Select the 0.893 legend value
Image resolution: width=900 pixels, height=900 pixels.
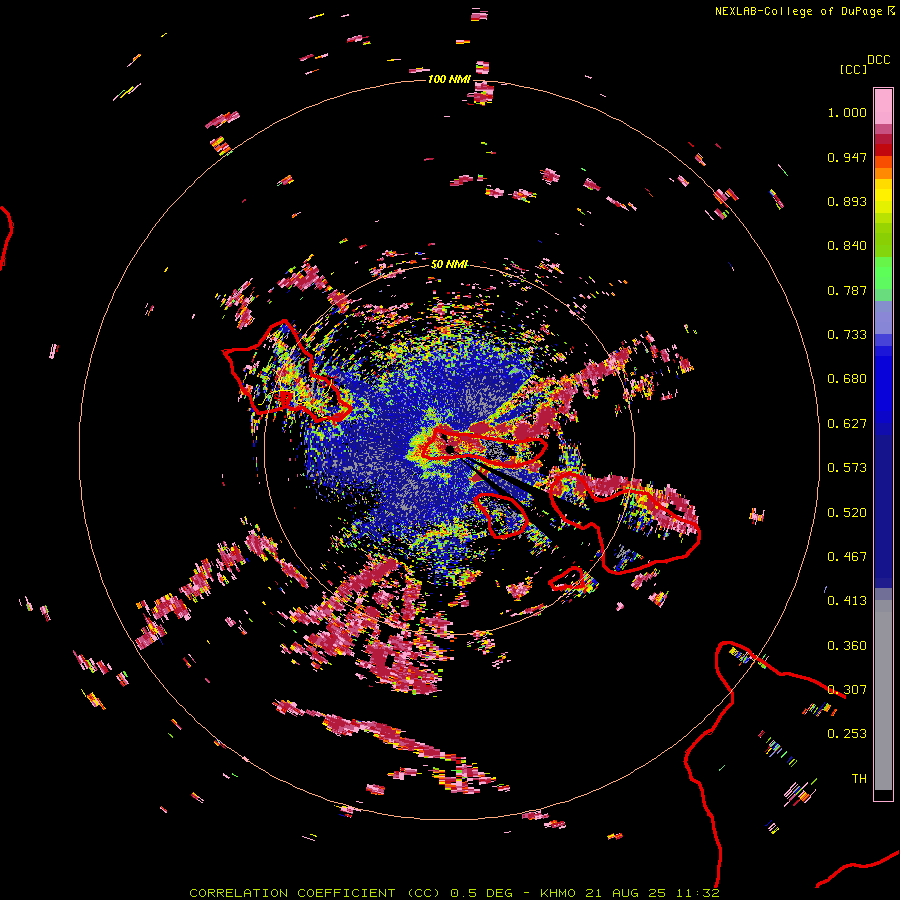pyautogui.click(x=847, y=201)
